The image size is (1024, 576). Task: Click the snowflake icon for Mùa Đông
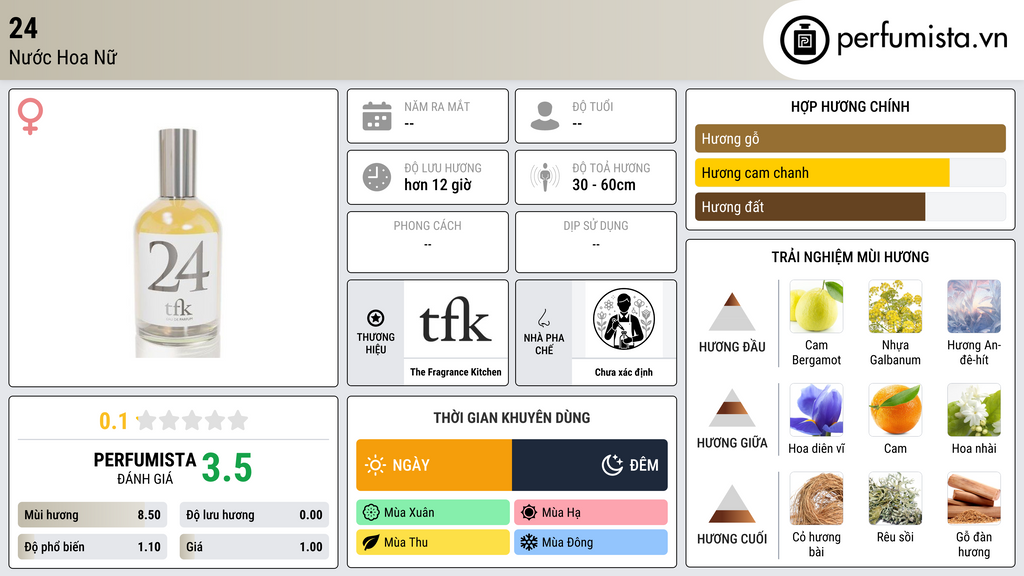tap(529, 542)
